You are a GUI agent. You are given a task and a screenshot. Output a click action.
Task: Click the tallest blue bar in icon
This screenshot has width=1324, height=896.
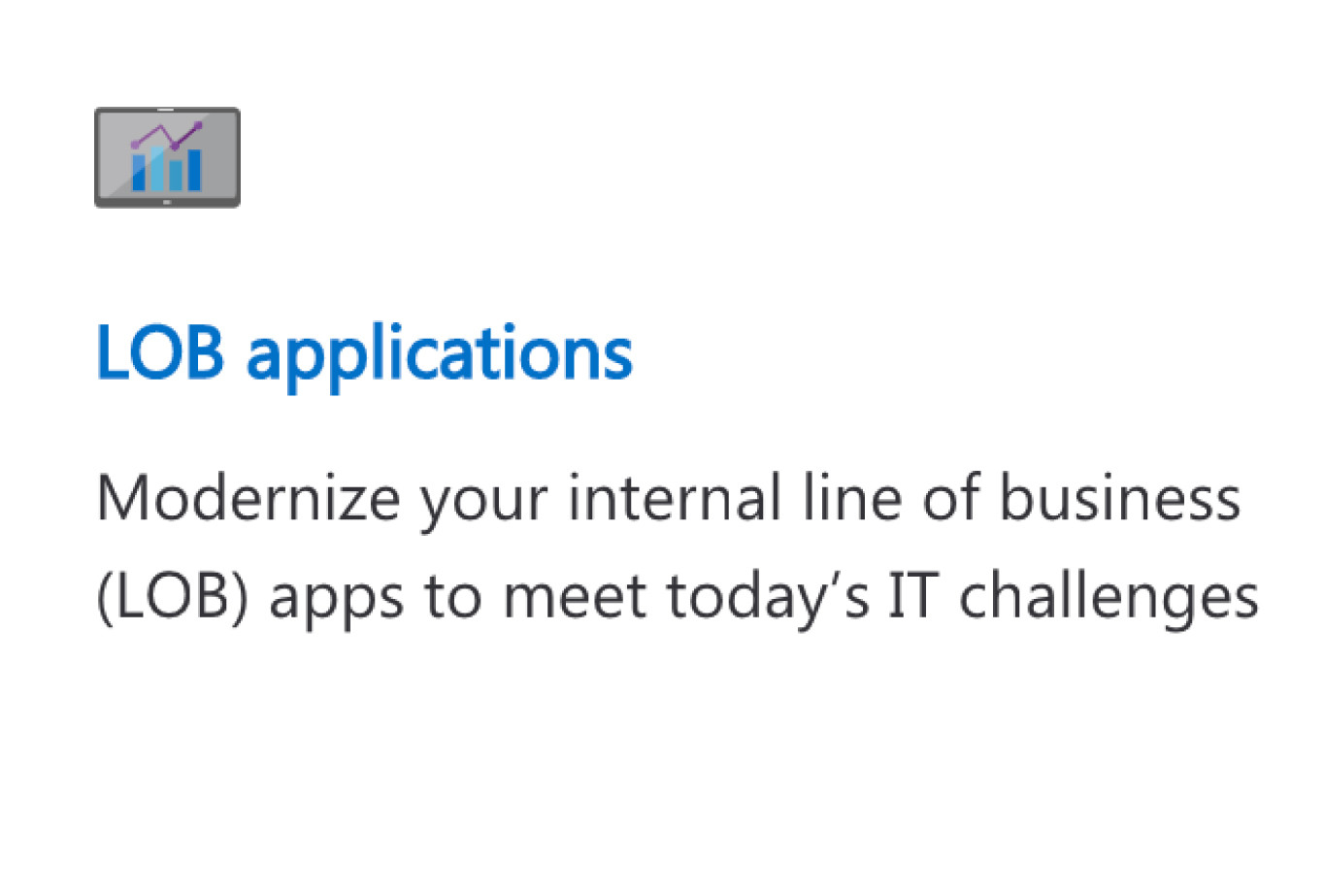pos(157,168)
